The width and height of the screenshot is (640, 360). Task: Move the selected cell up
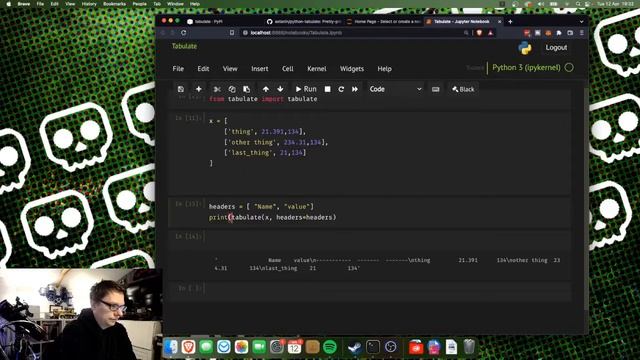pyautogui.click(x=266, y=89)
